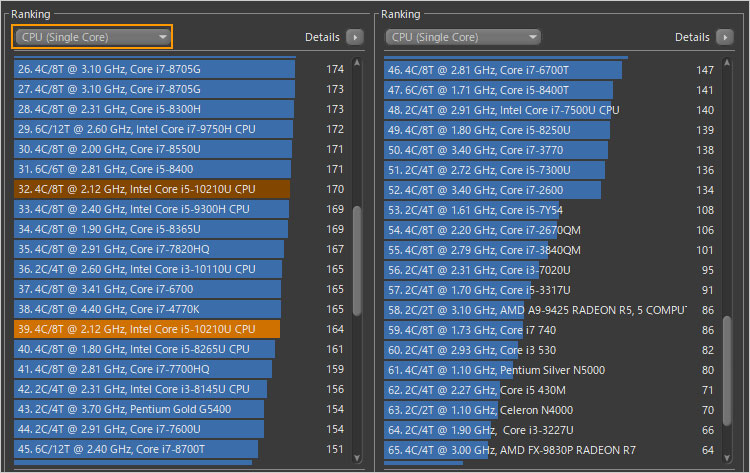Select row 44 Core i7-7600U
Viewport: 750px width, 473px height.
click(179, 429)
